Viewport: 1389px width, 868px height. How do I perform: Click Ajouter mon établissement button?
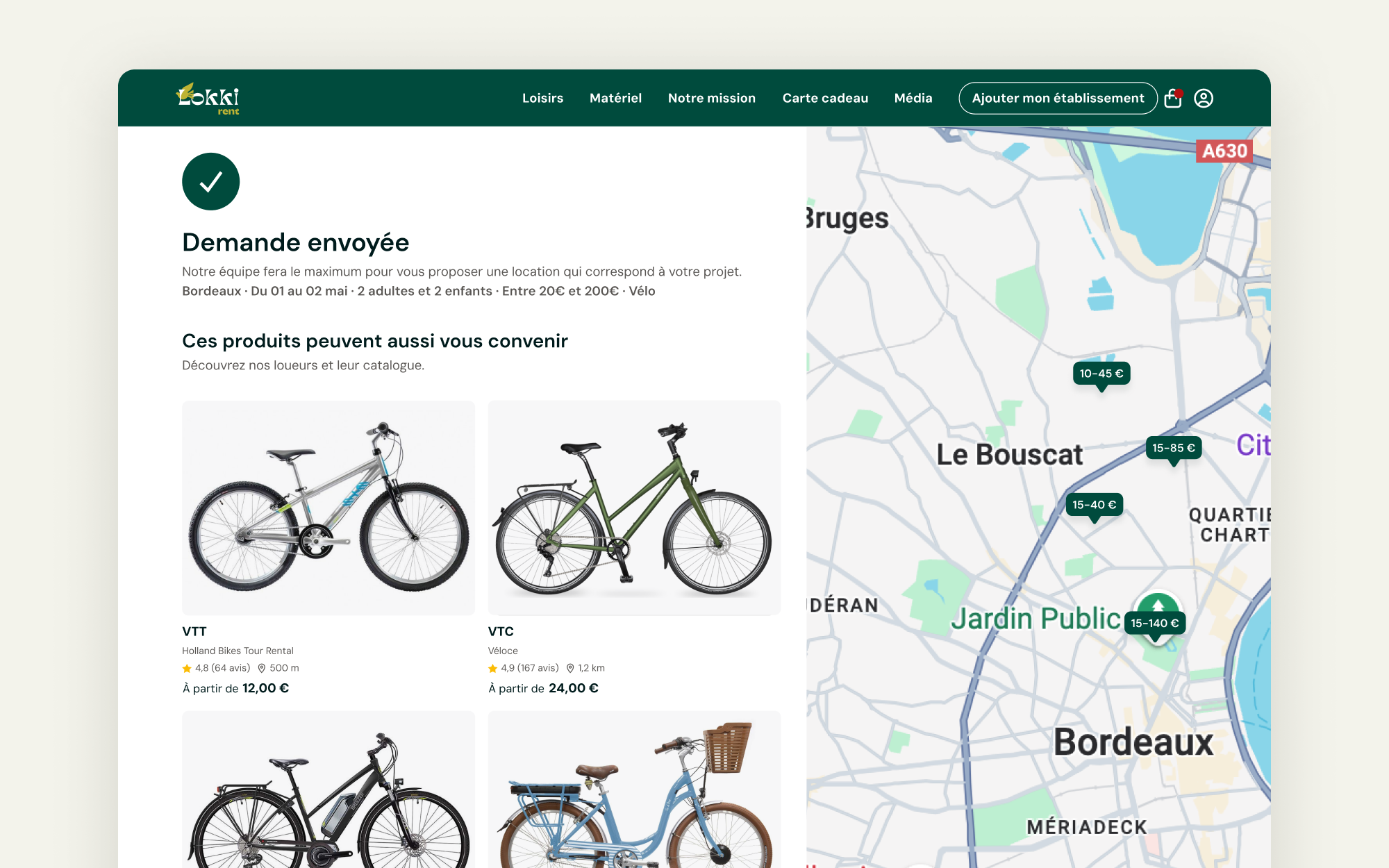pyautogui.click(x=1058, y=99)
